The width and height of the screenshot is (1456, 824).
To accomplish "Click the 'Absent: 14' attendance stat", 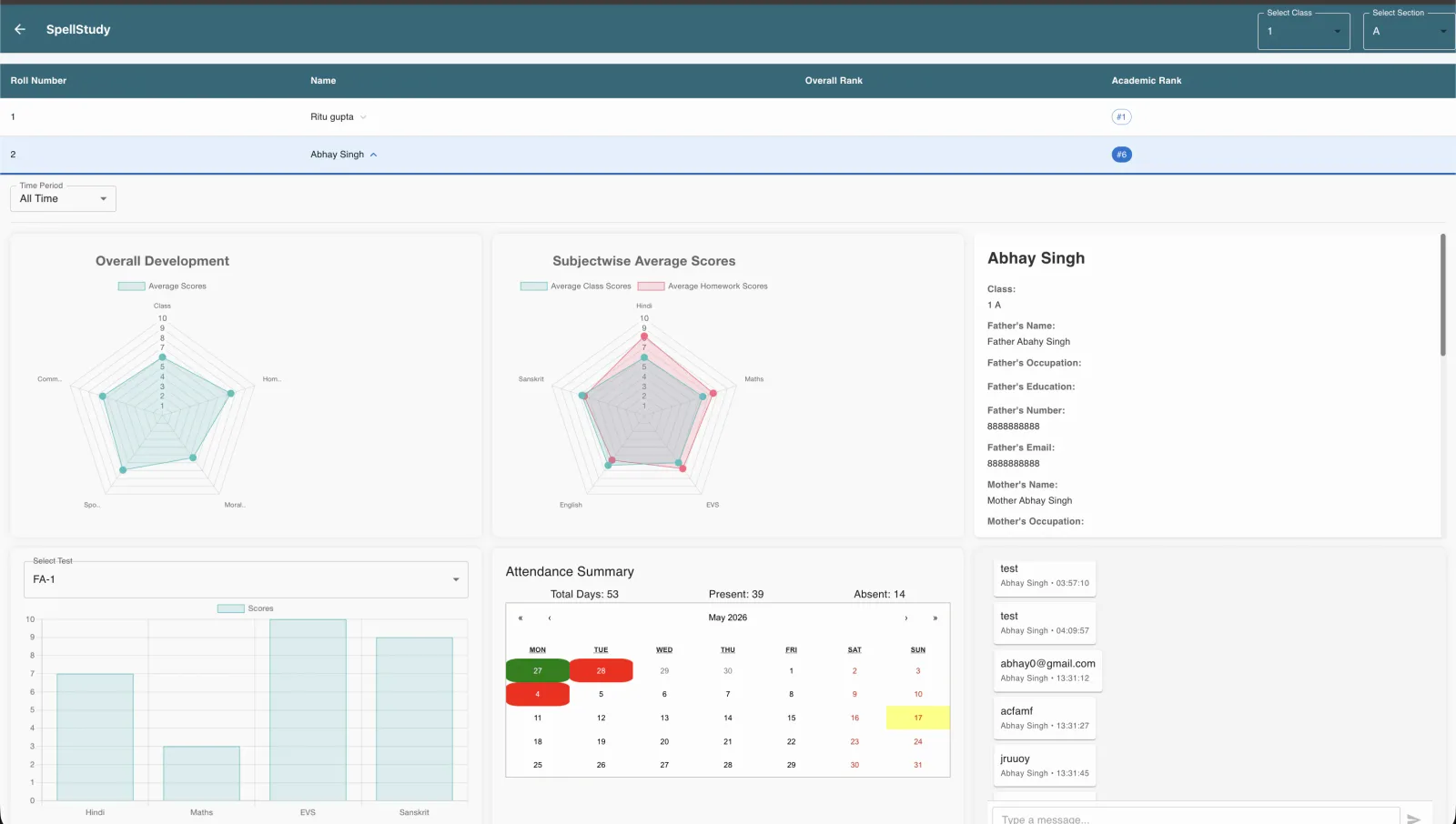I will 879,594.
